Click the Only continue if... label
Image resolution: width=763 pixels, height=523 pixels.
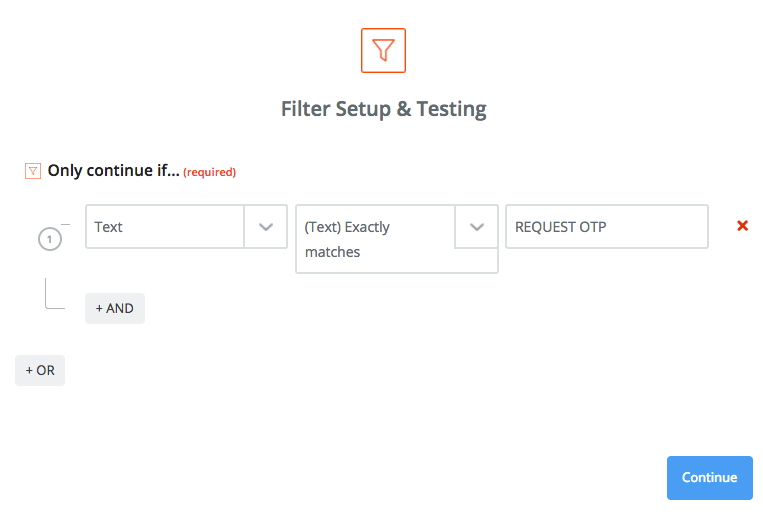[113, 171]
